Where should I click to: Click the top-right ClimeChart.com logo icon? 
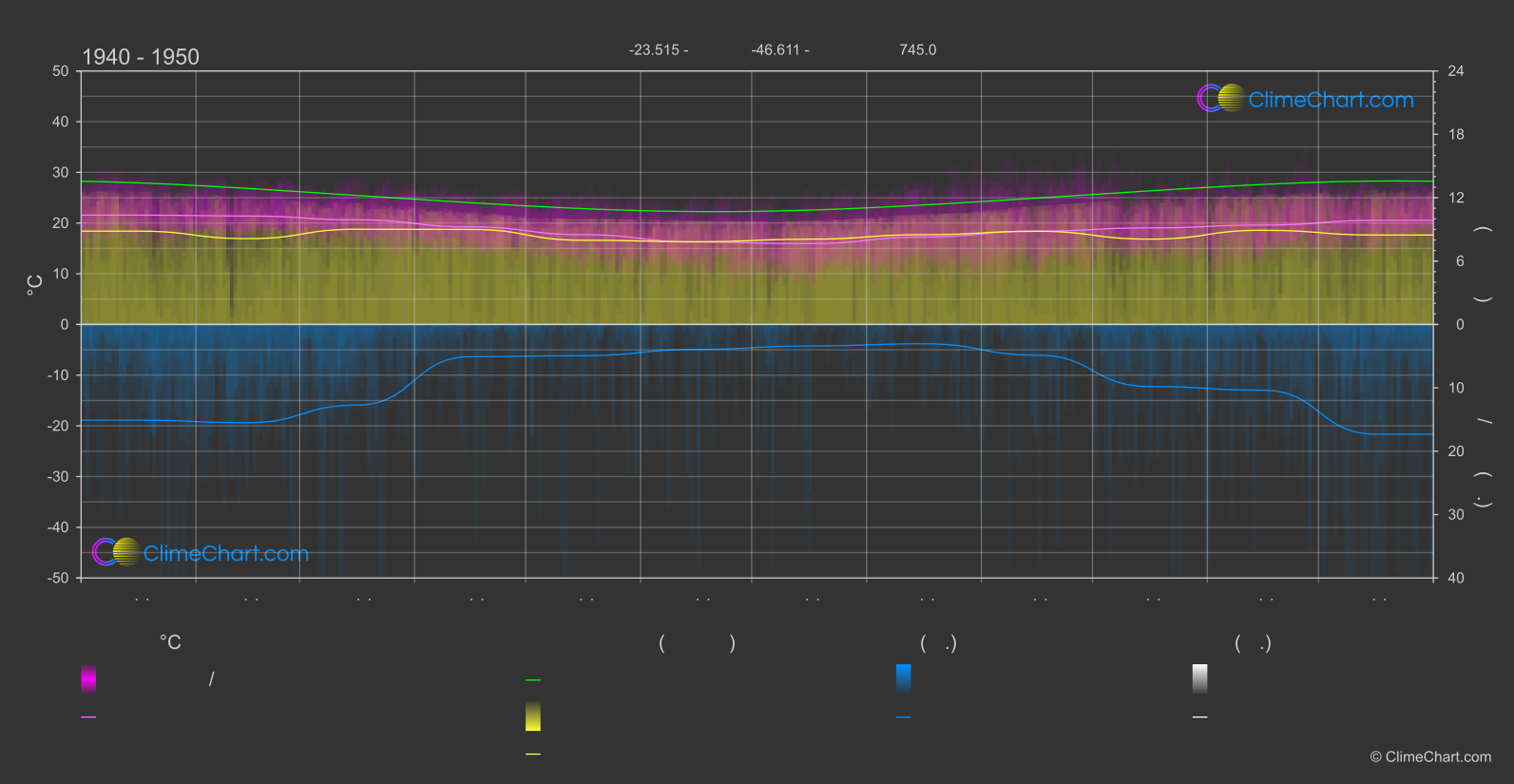click(1220, 99)
